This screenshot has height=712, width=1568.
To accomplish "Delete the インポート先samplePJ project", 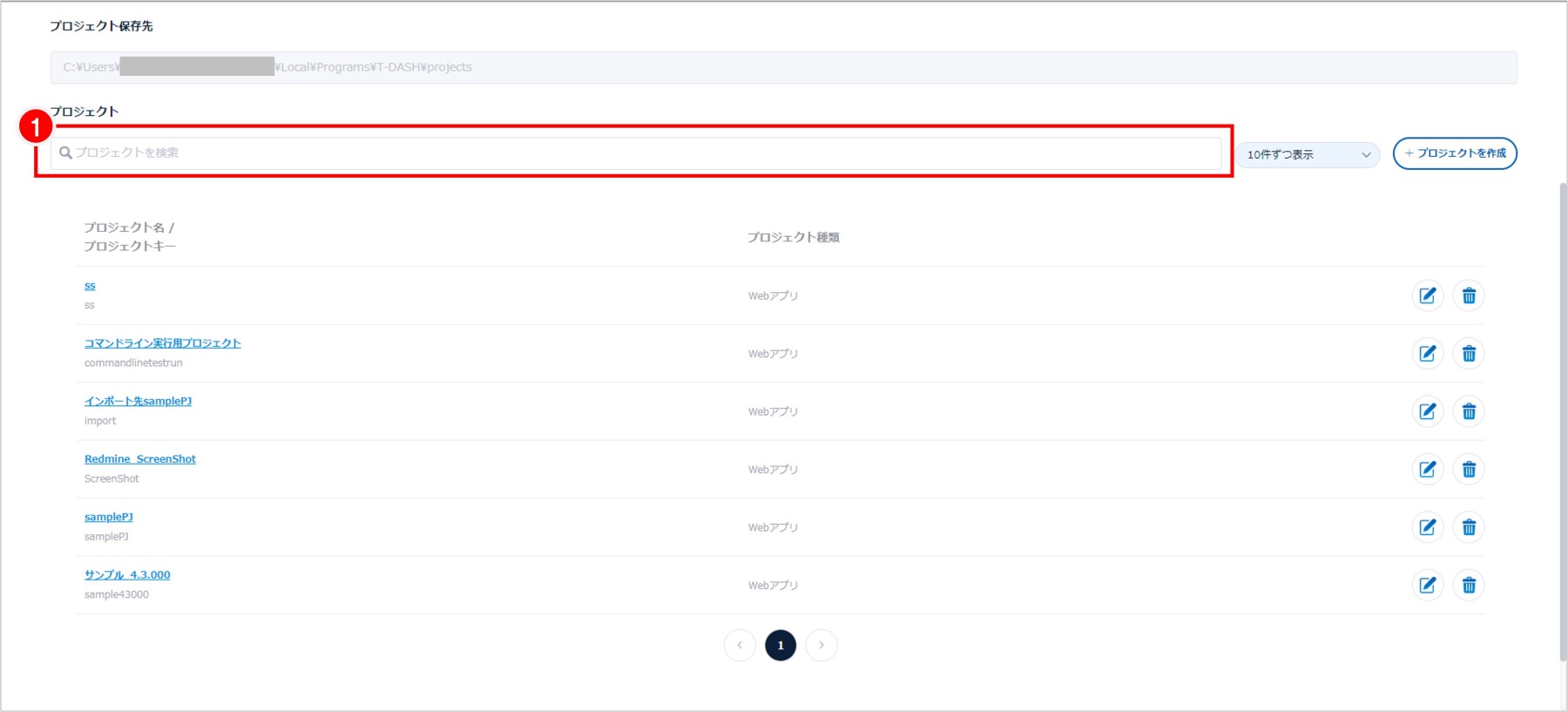I will coord(1469,411).
